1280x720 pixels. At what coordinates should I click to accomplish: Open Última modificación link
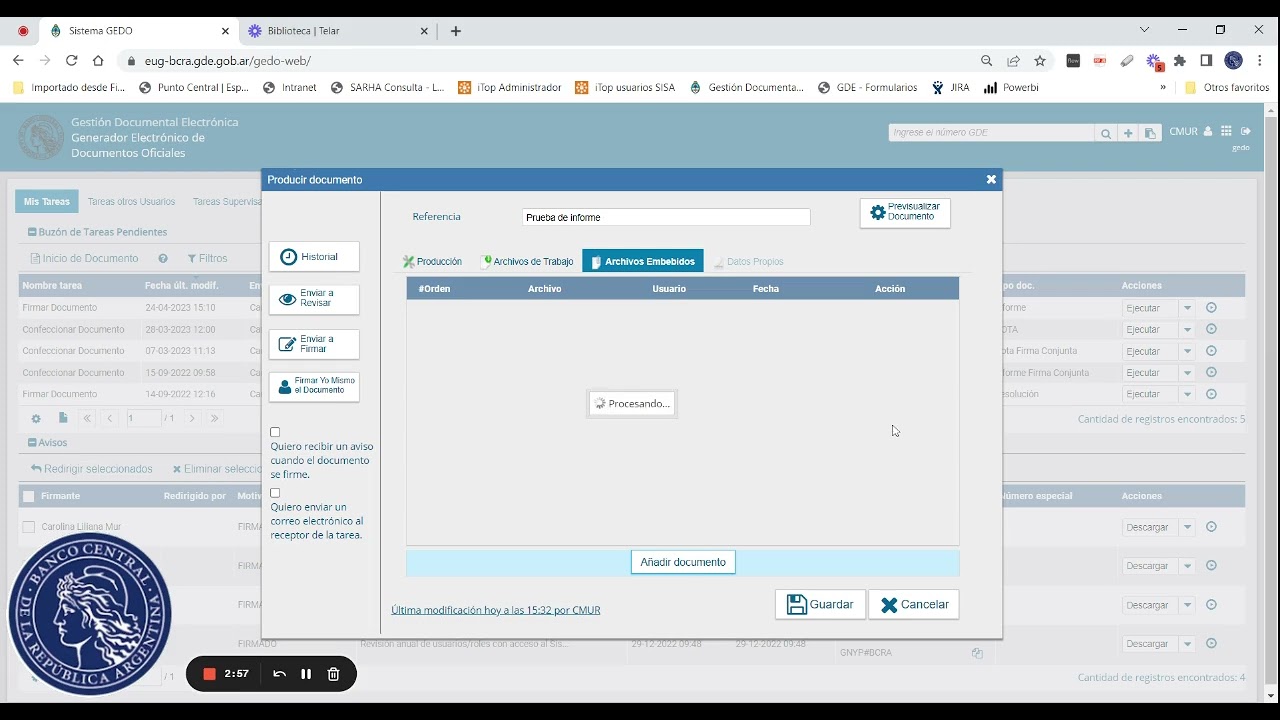(x=496, y=610)
